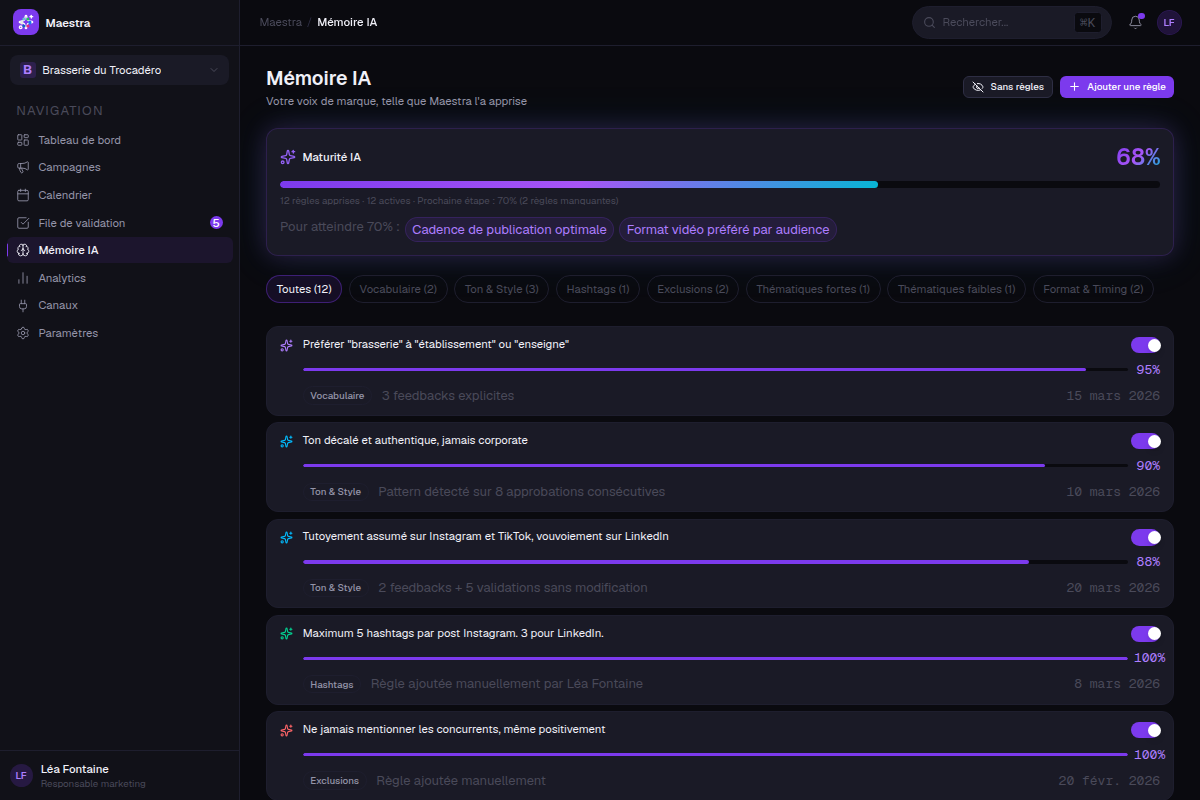Click the validation queue badge 5
Image resolution: width=1200 pixels, height=800 pixels.
216,223
